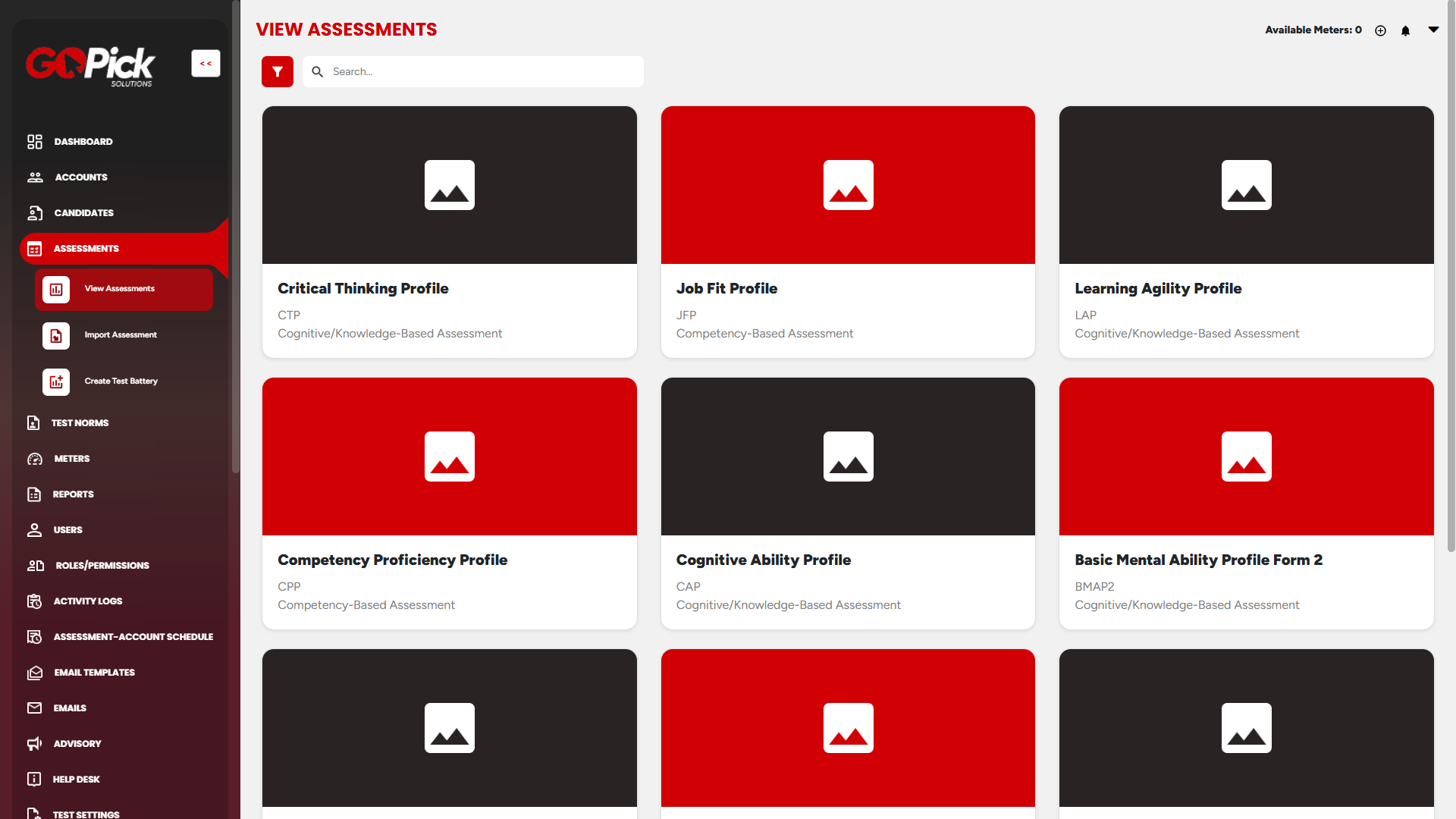This screenshot has height=819, width=1456.
Task: Click the Dashboard sidebar icon
Action: (35, 142)
